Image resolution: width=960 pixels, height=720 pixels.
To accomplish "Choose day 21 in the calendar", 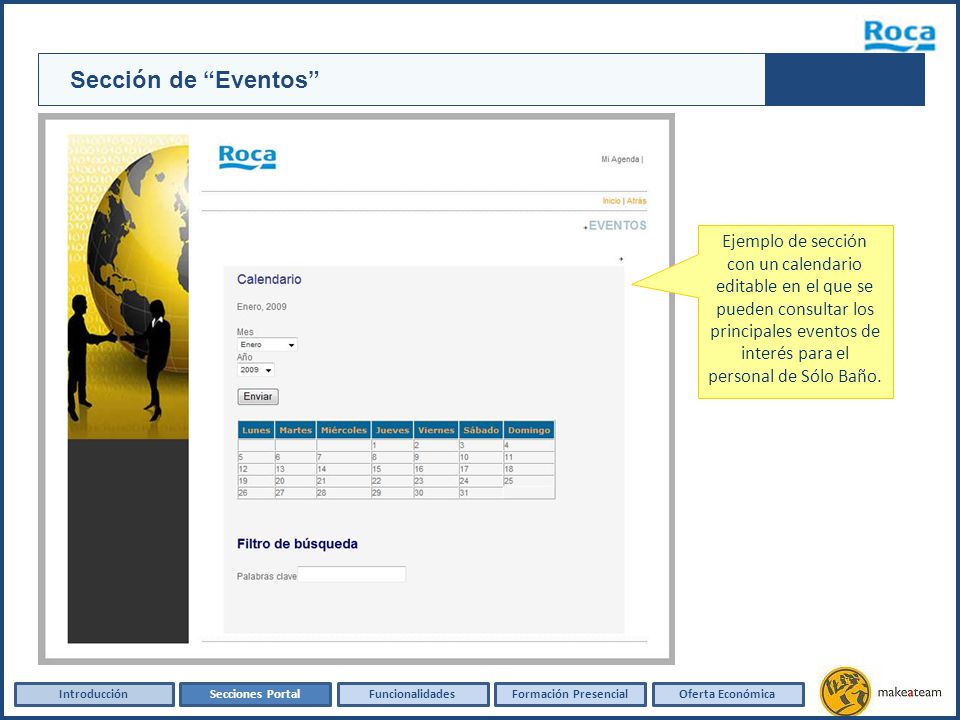I will click(343, 481).
